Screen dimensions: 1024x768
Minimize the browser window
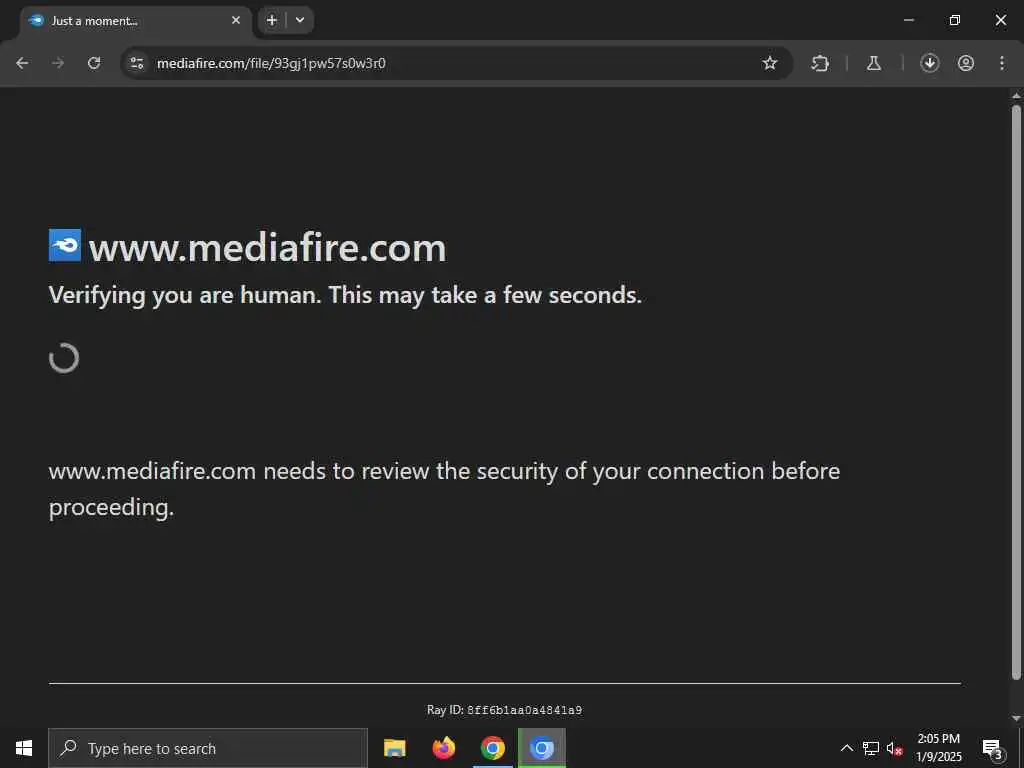click(x=908, y=20)
